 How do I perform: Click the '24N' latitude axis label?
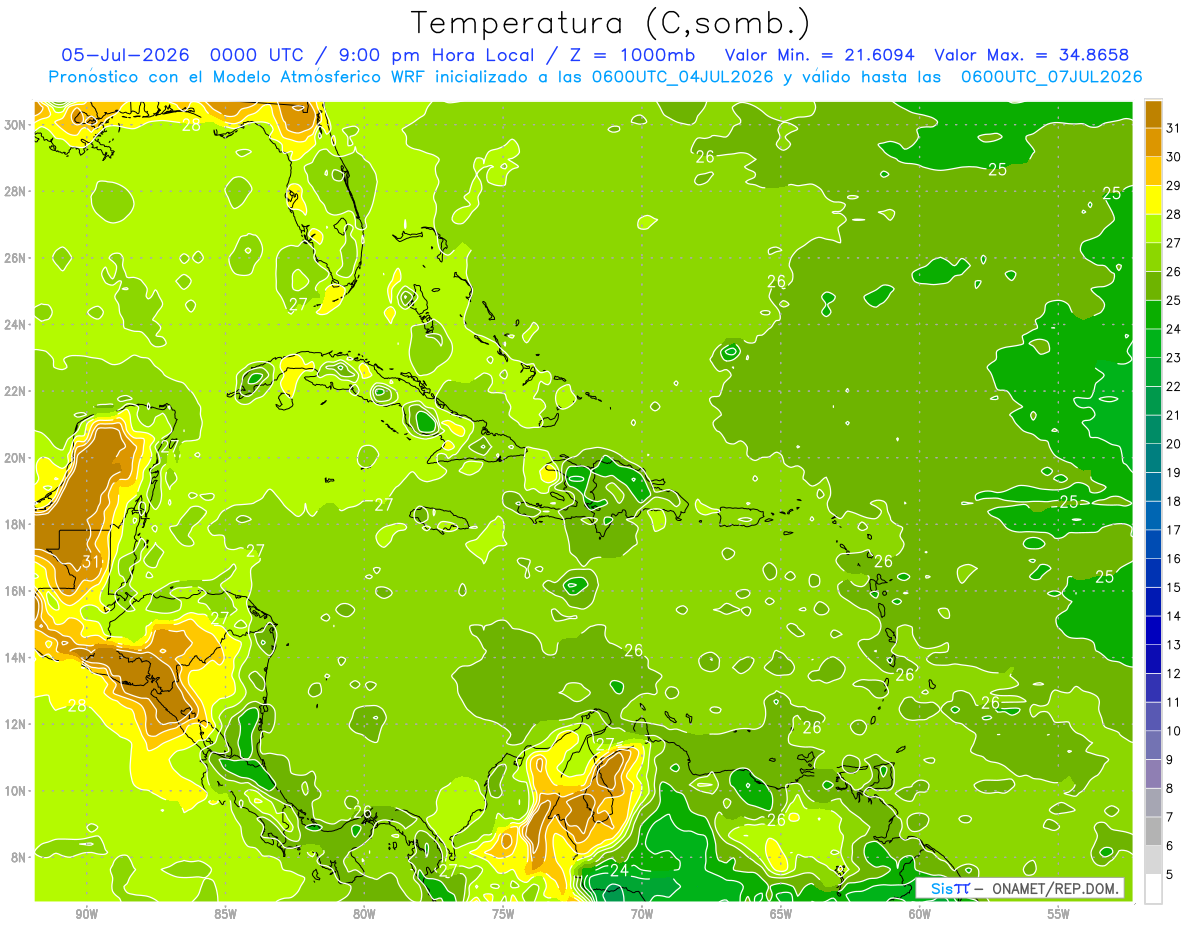coord(16,325)
